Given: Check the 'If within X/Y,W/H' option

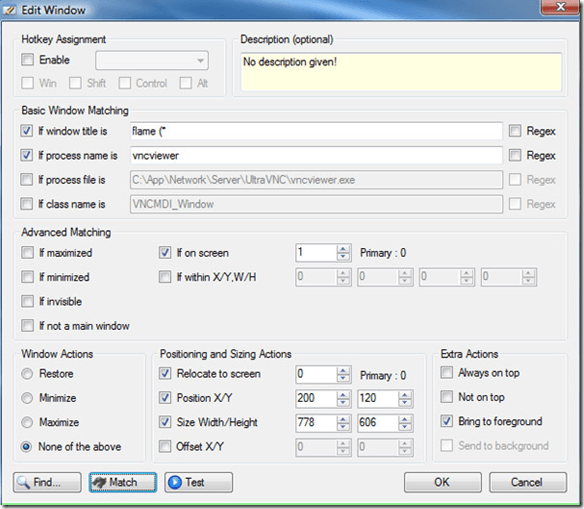Looking at the screenshot, I should point(165,277).
